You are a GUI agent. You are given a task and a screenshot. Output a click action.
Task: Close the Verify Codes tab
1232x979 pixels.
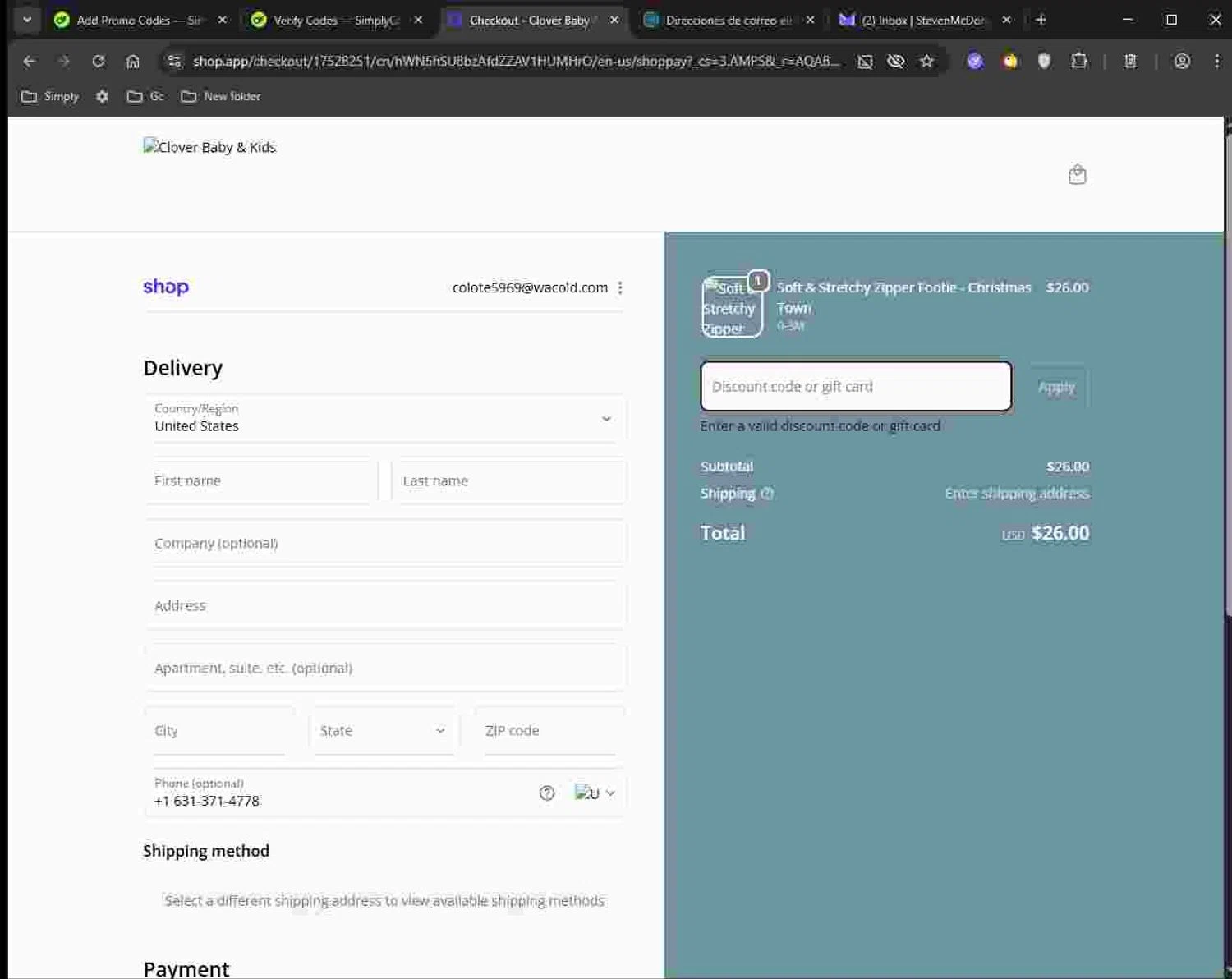[x=418, y=20]
